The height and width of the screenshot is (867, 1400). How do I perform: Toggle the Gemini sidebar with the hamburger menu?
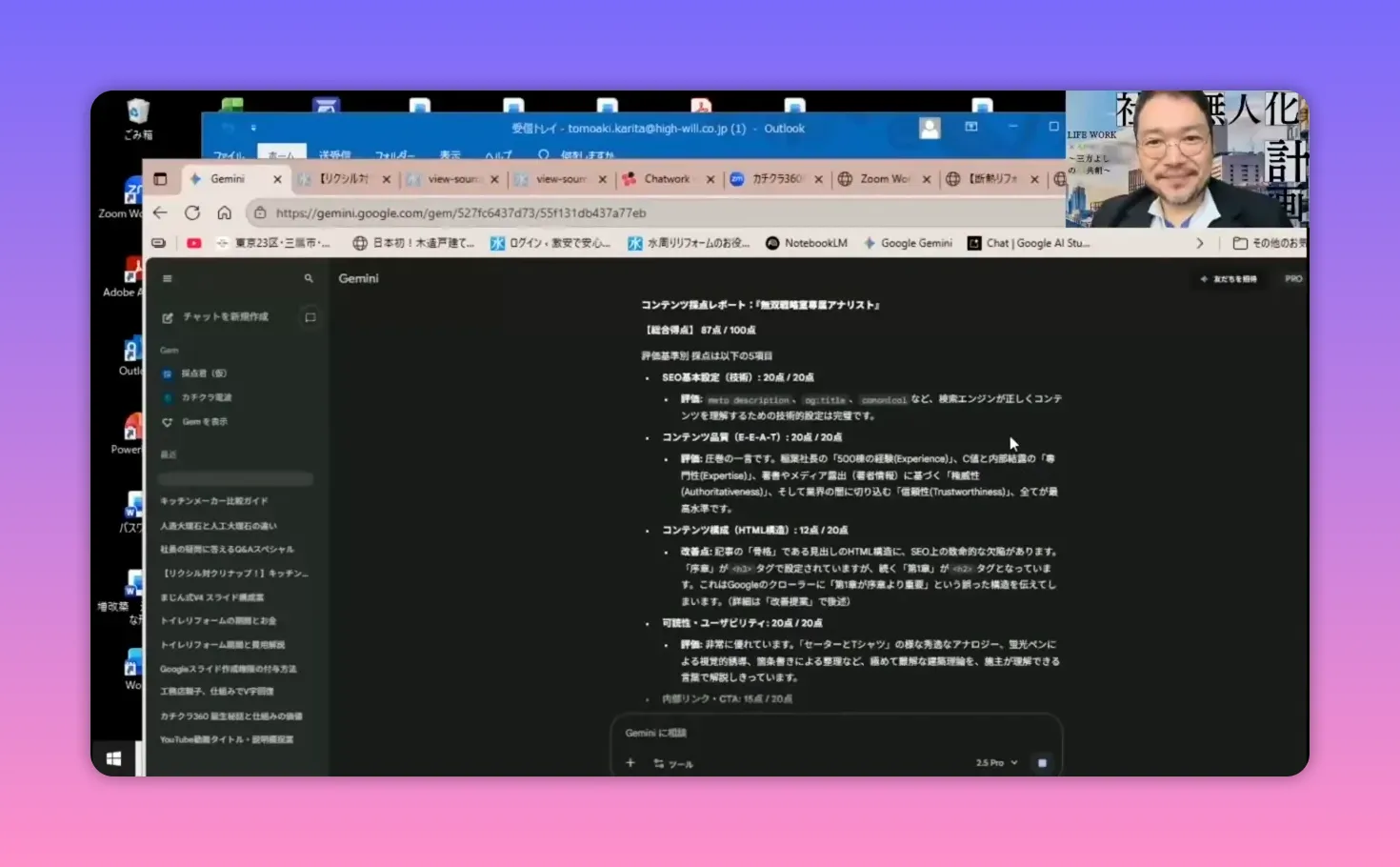(167, 278)
